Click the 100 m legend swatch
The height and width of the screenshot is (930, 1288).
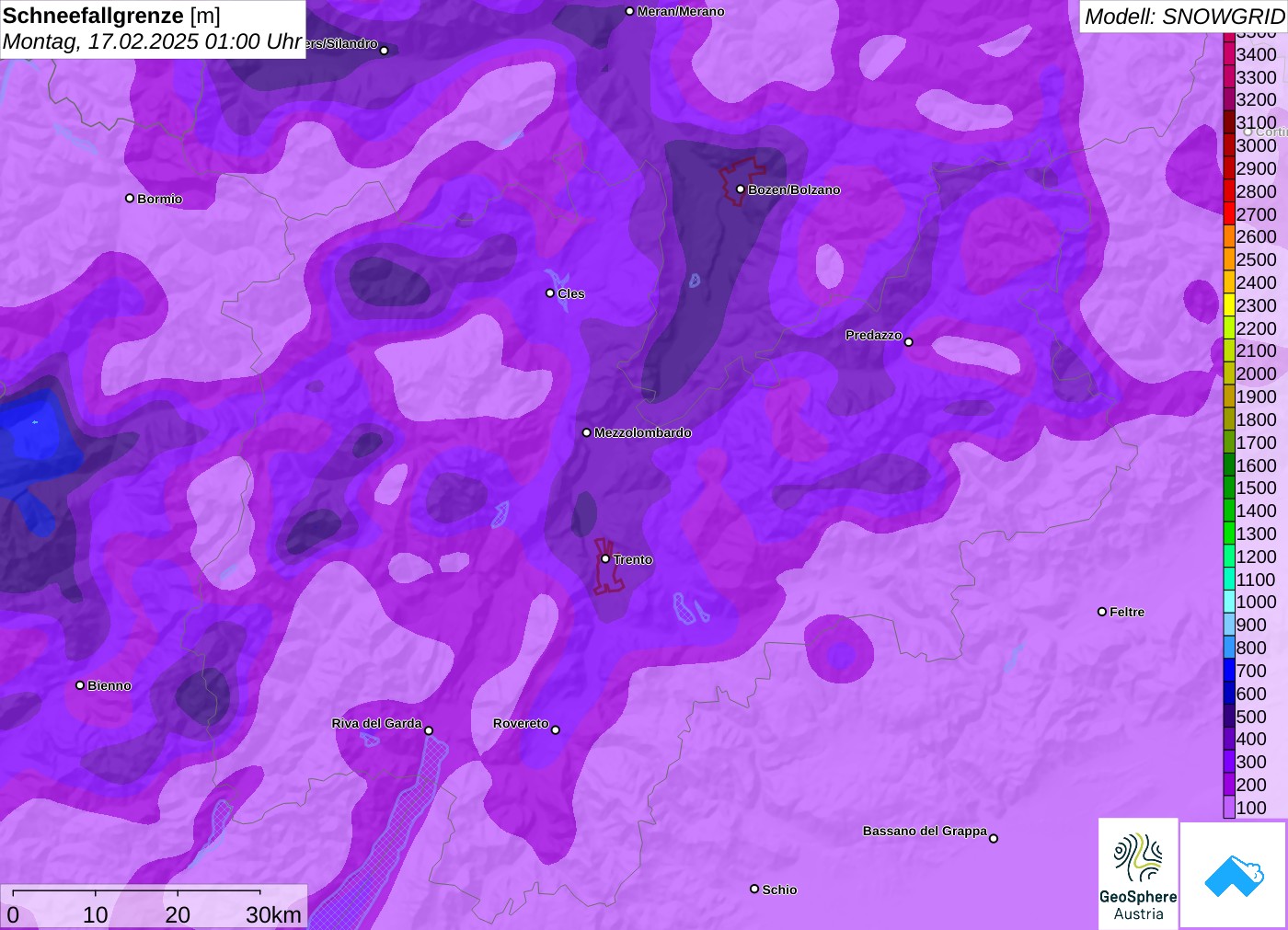1229,808
